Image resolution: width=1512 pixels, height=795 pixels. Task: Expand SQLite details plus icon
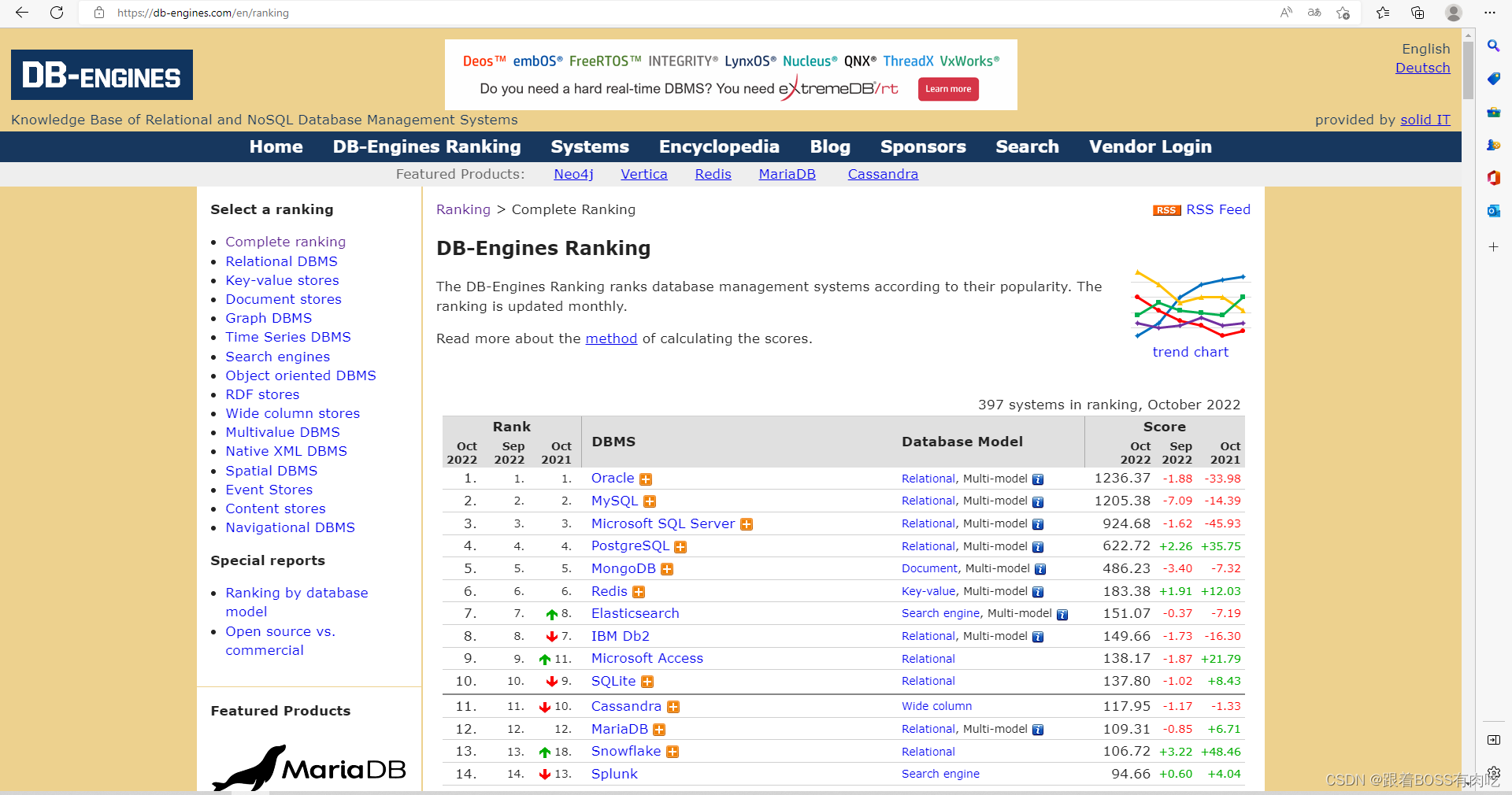click(x=647, y=682)
